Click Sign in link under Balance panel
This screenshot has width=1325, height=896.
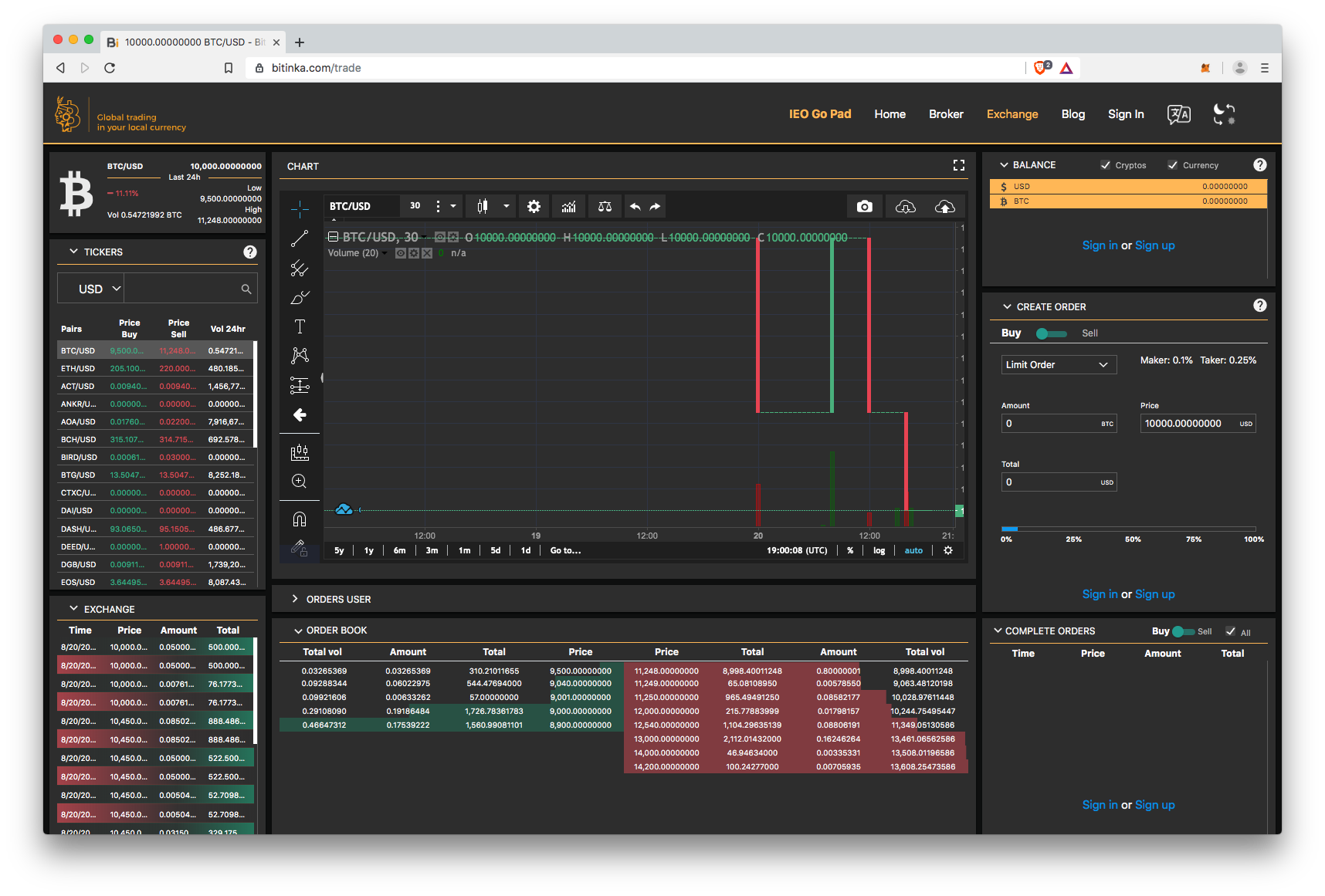click(1100, 245)
